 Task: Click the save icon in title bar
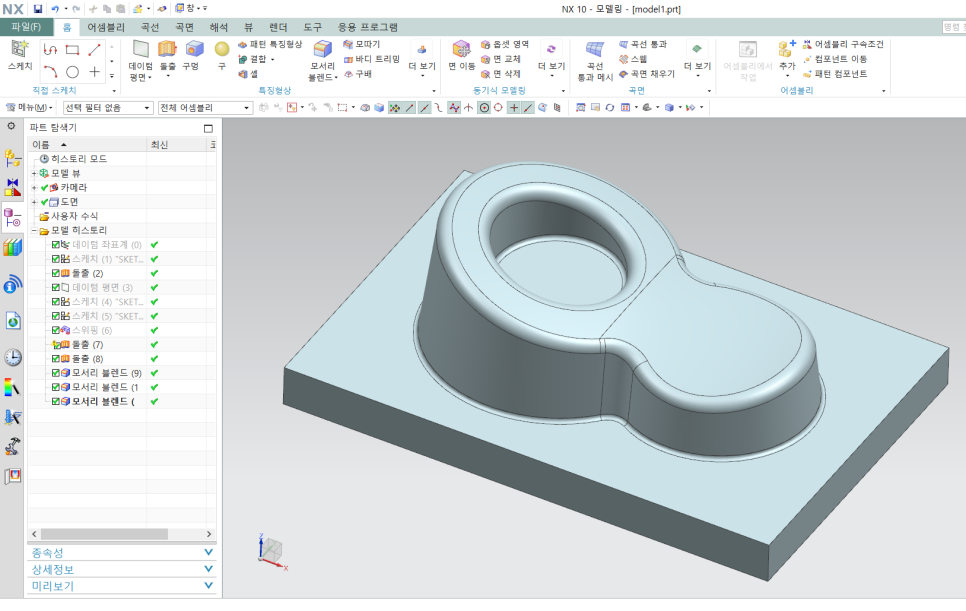point(38,9)
